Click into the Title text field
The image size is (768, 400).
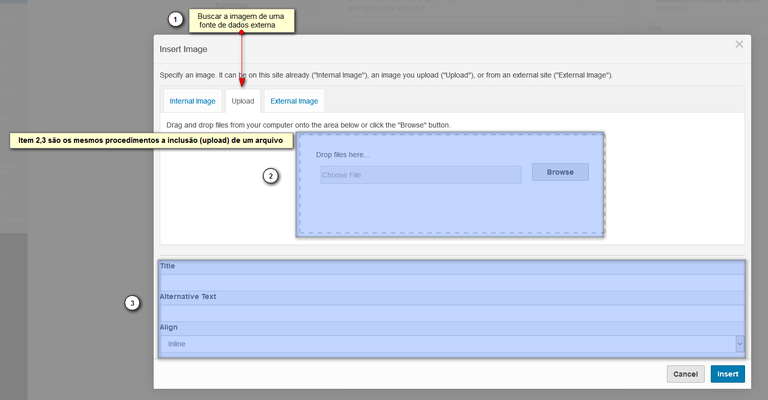pyautogui.click(x=452, y=282)
